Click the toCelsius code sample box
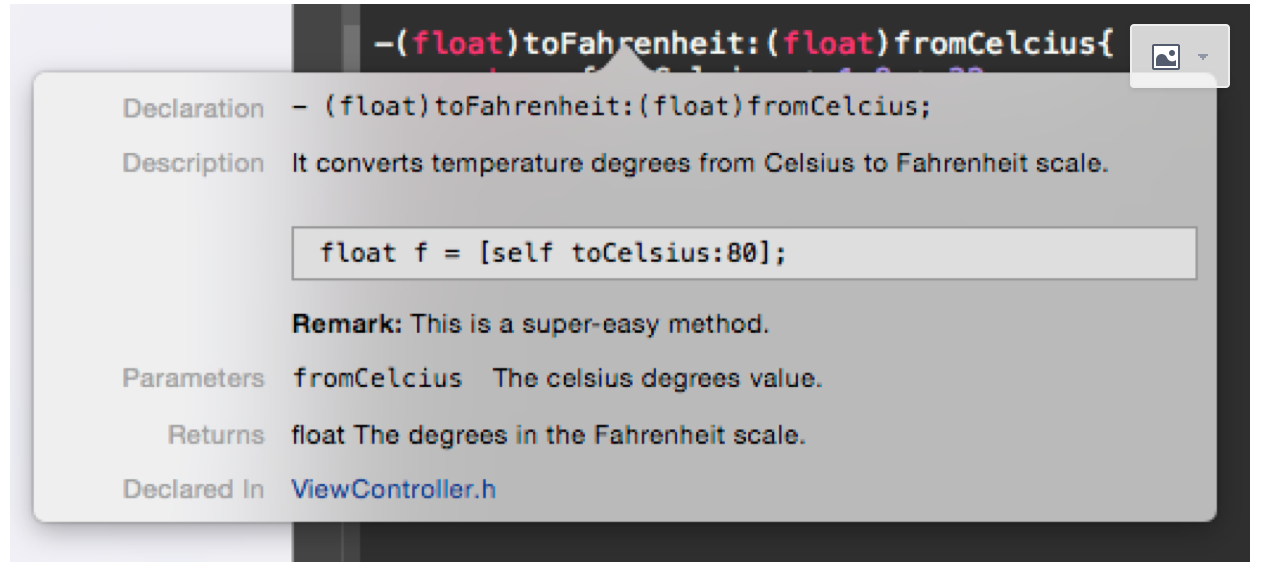 [x=744, y=253]
